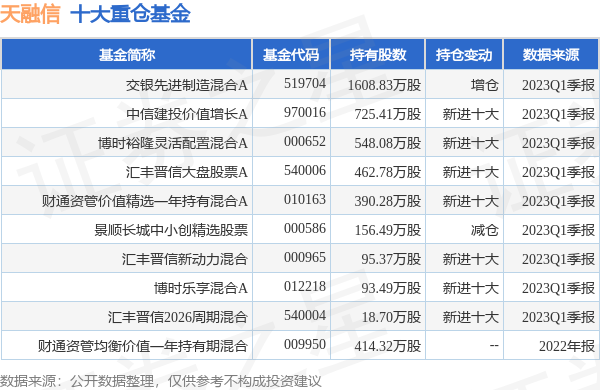Click fund name 博时乐享混合A
Screen dimensions: 600x390
pyautogui.click(x=201, y=288)
